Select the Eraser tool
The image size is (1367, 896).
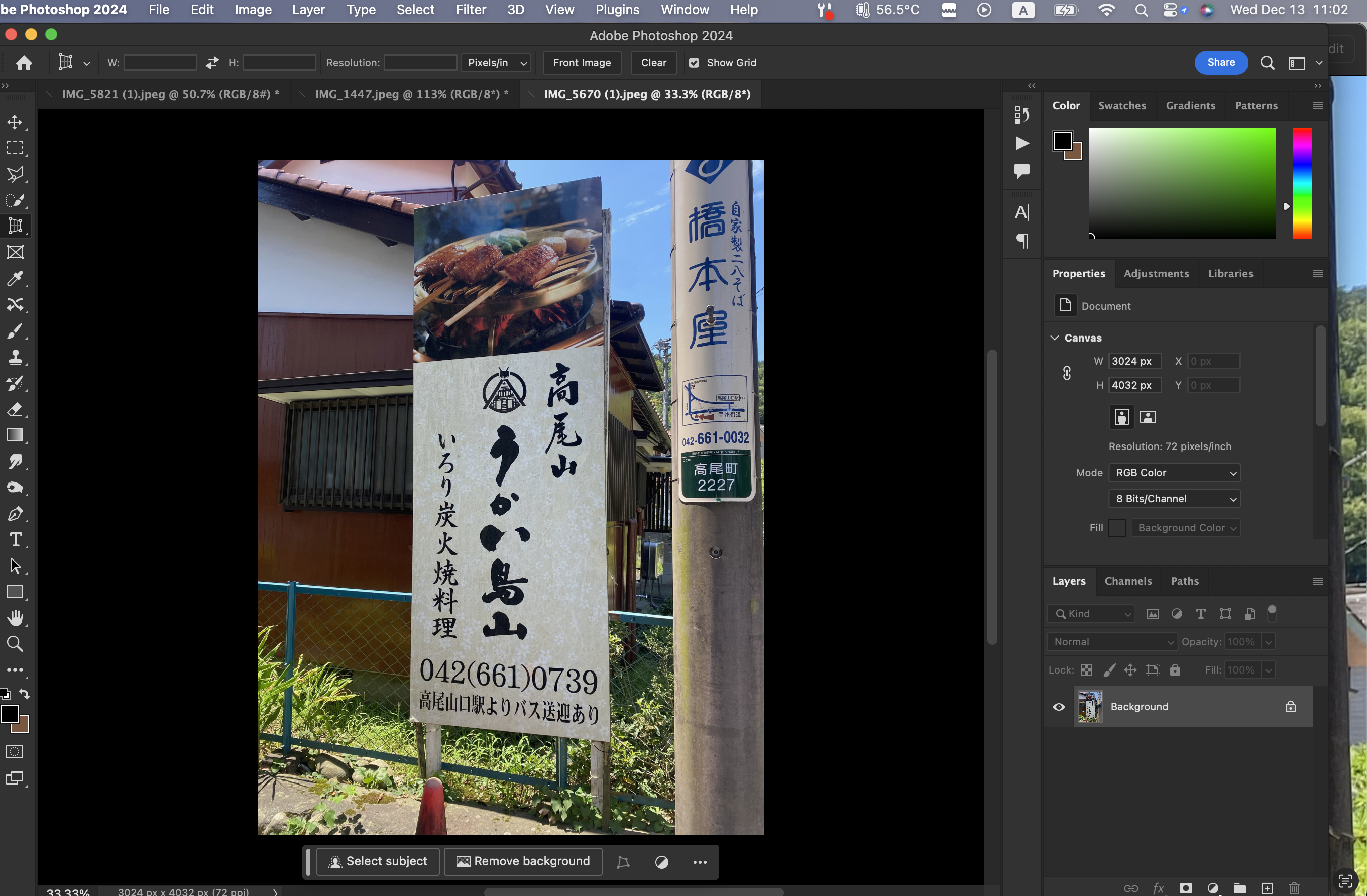pos(15,409)
